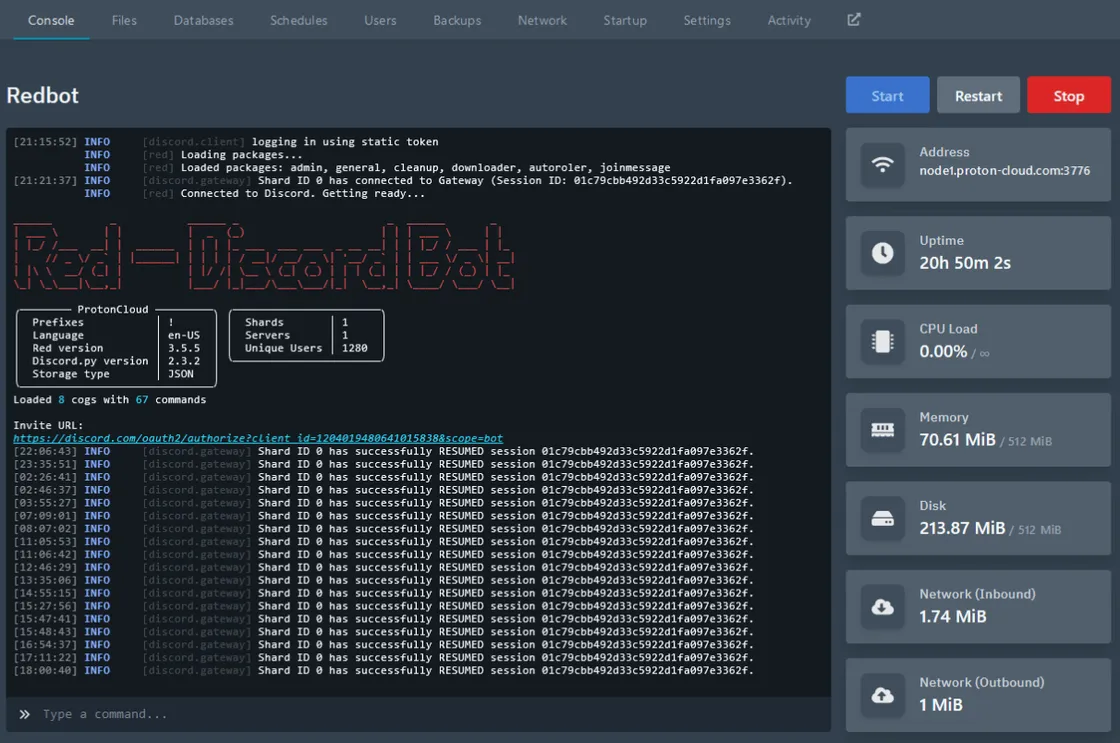The width and height of the screenshot is (1120, 743).
Task: Click the 21:15:52 logging in log line
Action: click(226, 141)
